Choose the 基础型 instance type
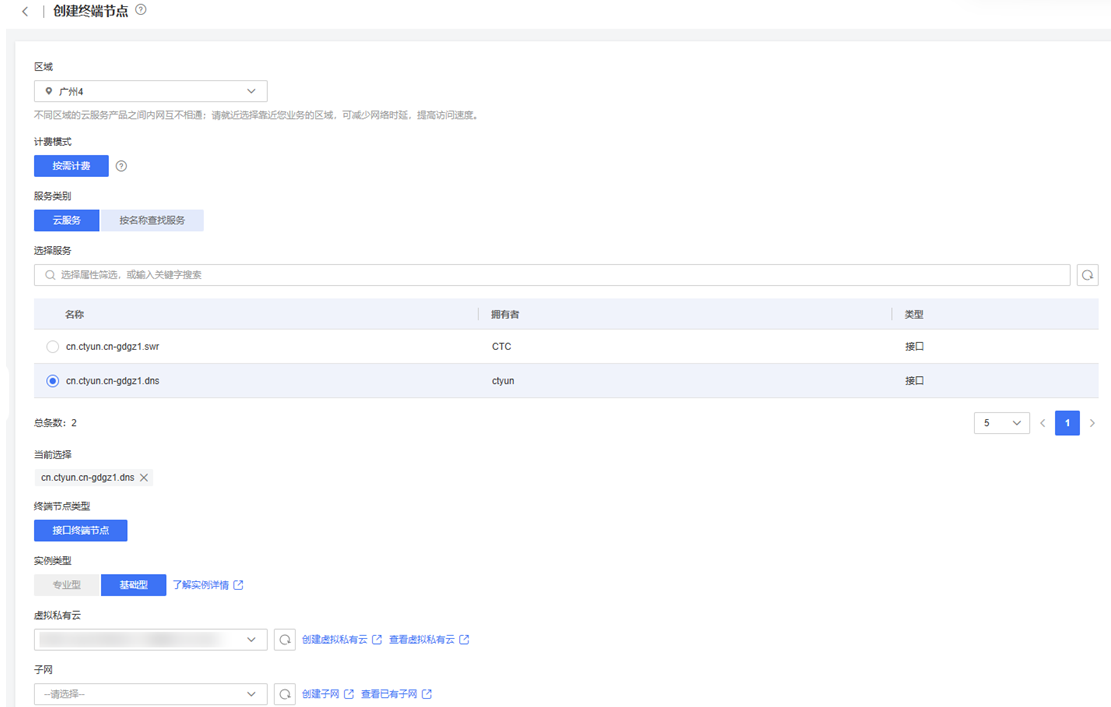The width and height of the screenshot is (1111, 707). click(133, 585)
